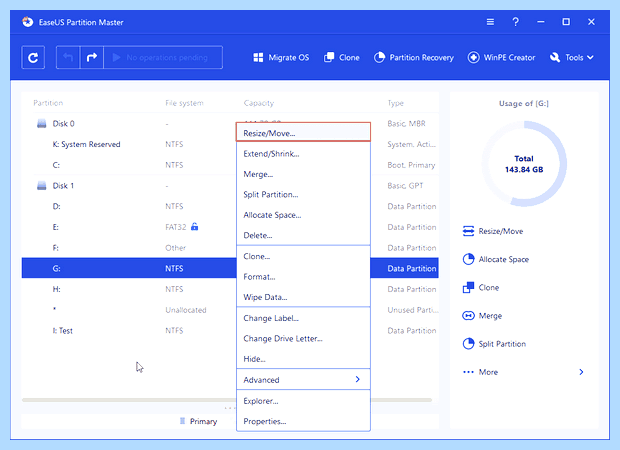Screen dimensions: 620x450
Task: Select the highlighted G: partition
Action: click(230, 268)
